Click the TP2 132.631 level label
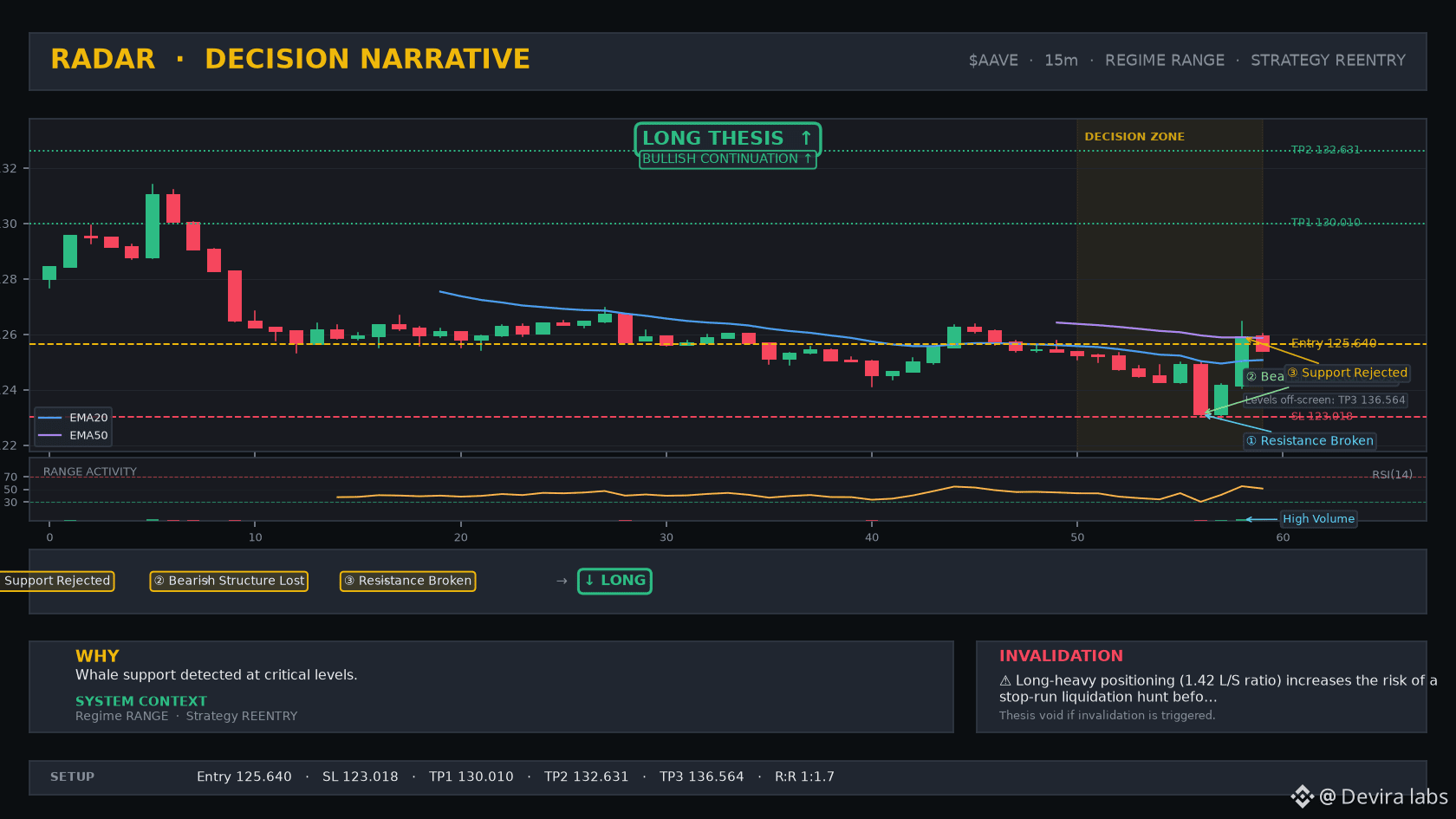The width and height of the screenshot is (1456, 819). pyautogui.click(x=1325, y=150)
